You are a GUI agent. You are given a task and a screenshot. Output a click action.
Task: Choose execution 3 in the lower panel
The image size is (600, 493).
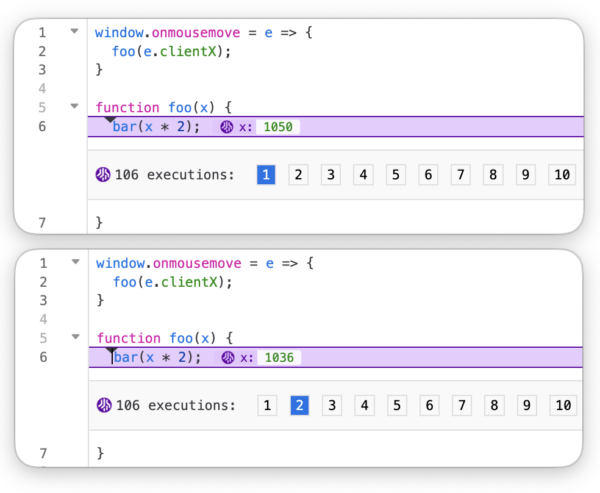(331, 405)
